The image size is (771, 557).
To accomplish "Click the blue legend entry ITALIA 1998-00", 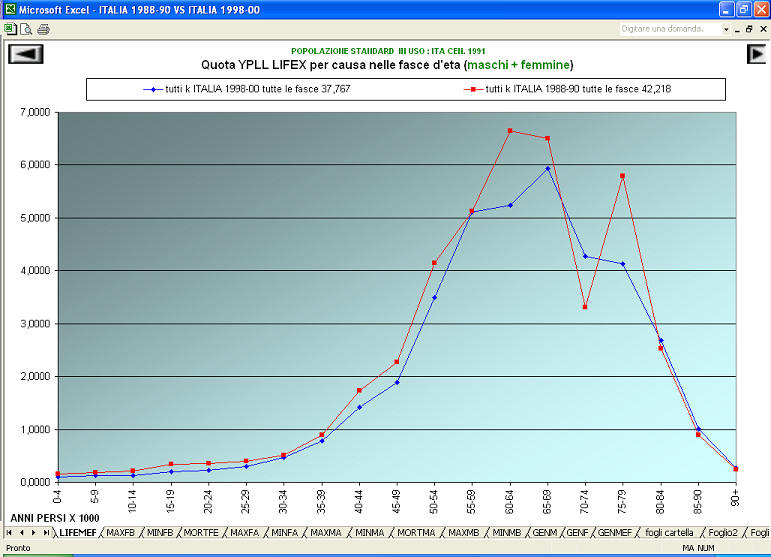I will pyautogui.click(x=247, y=89).
